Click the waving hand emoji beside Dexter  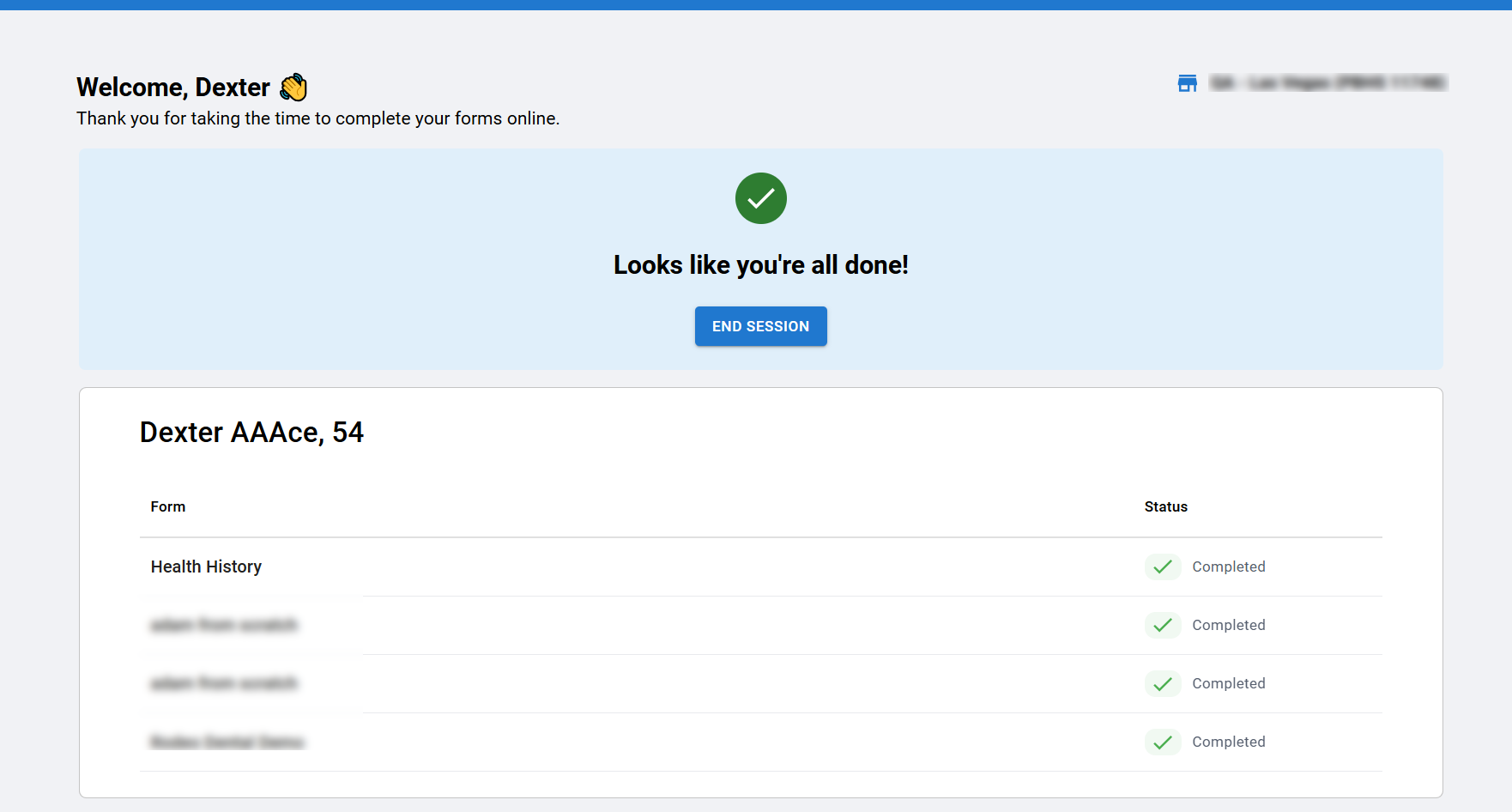point(293,88)
